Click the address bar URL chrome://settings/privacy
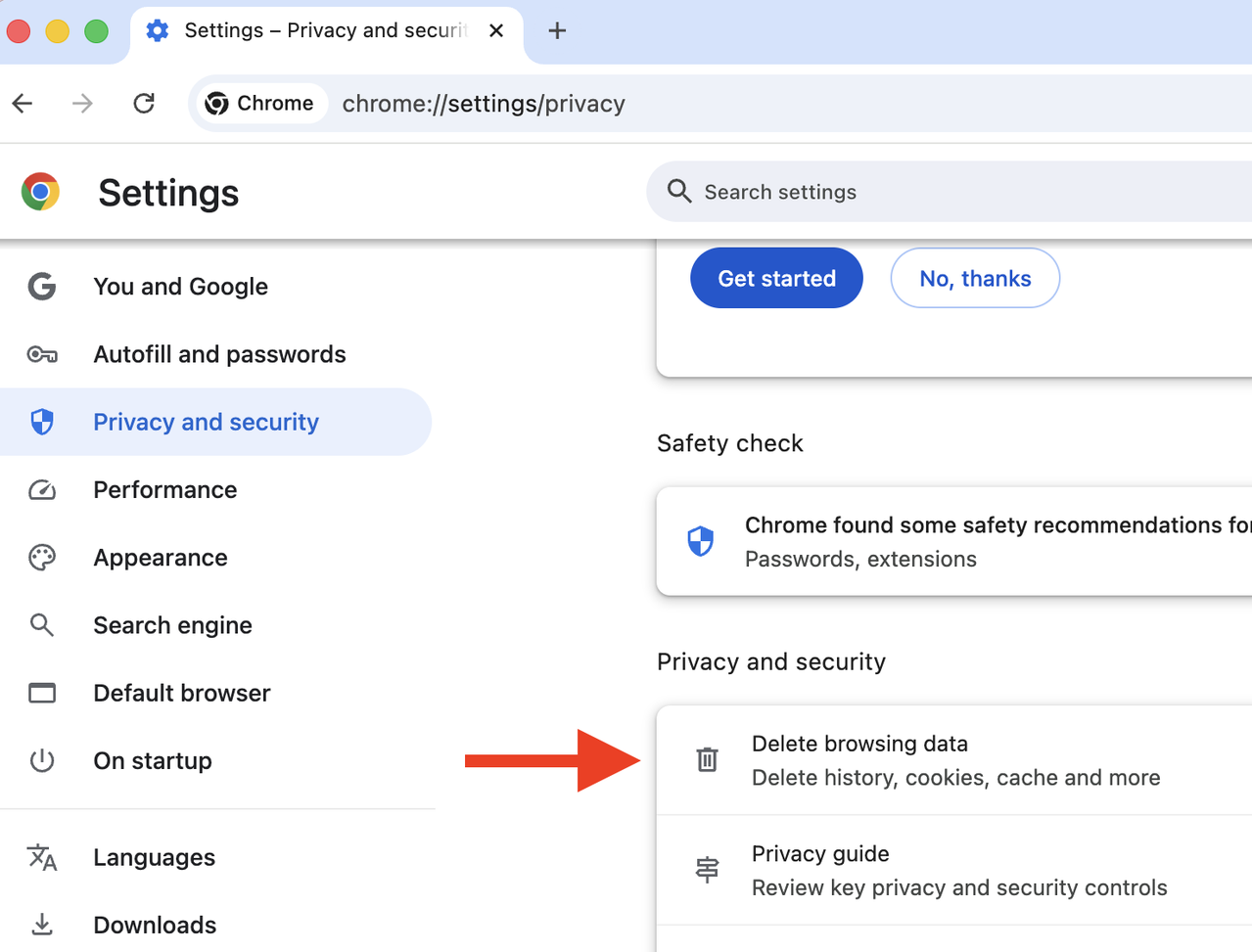The height and width of the screenshot is (952, 1252). [484, 104]
